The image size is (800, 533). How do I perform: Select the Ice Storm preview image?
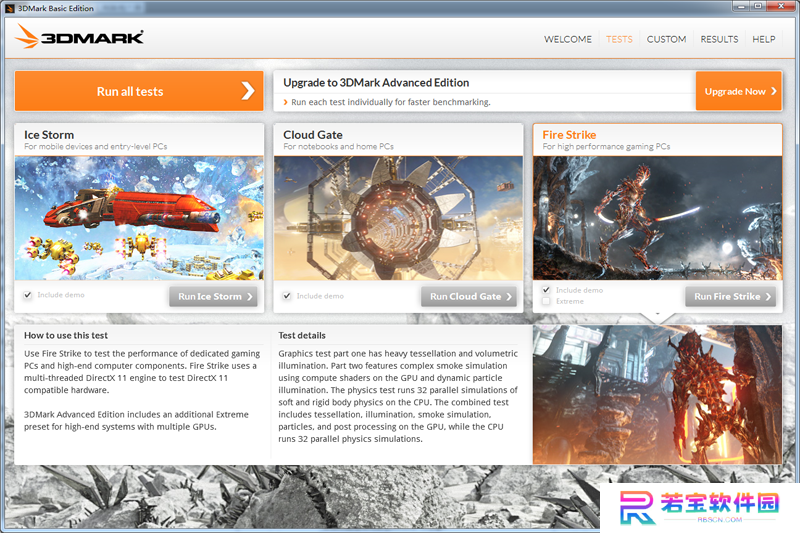click(139, 218)
